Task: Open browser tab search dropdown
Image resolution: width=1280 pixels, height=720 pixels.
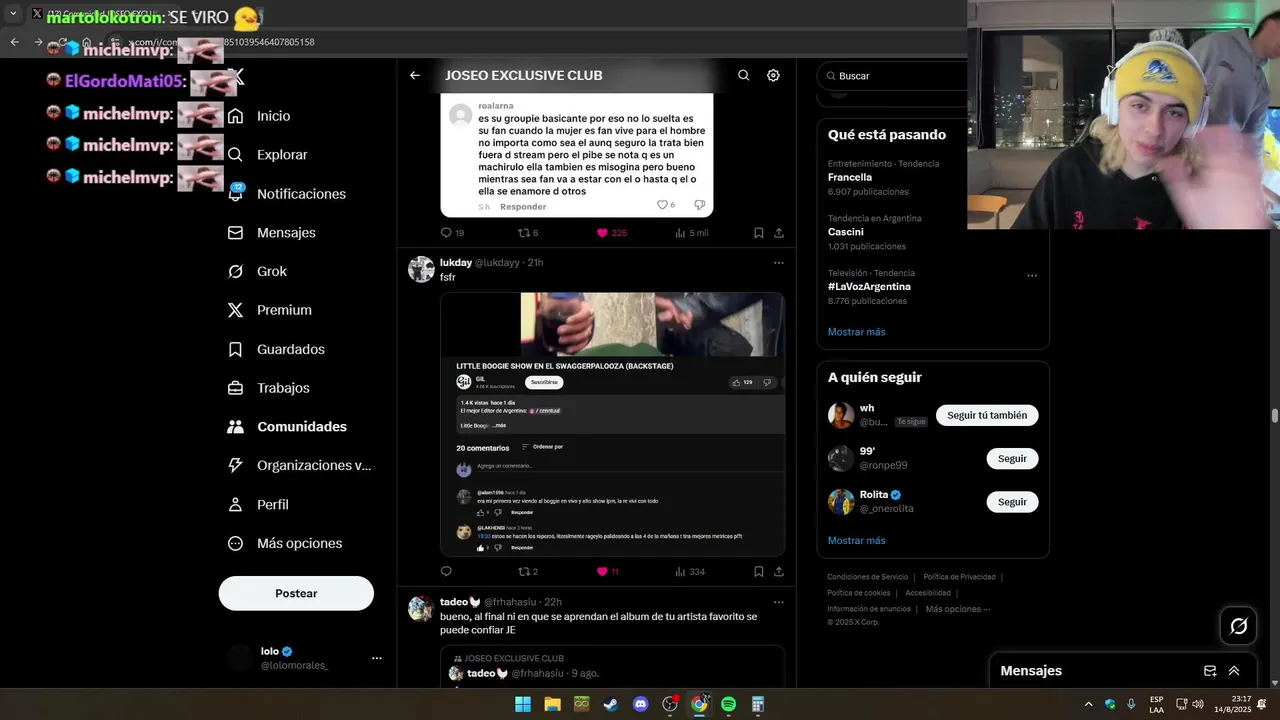Action: (13, 14)
